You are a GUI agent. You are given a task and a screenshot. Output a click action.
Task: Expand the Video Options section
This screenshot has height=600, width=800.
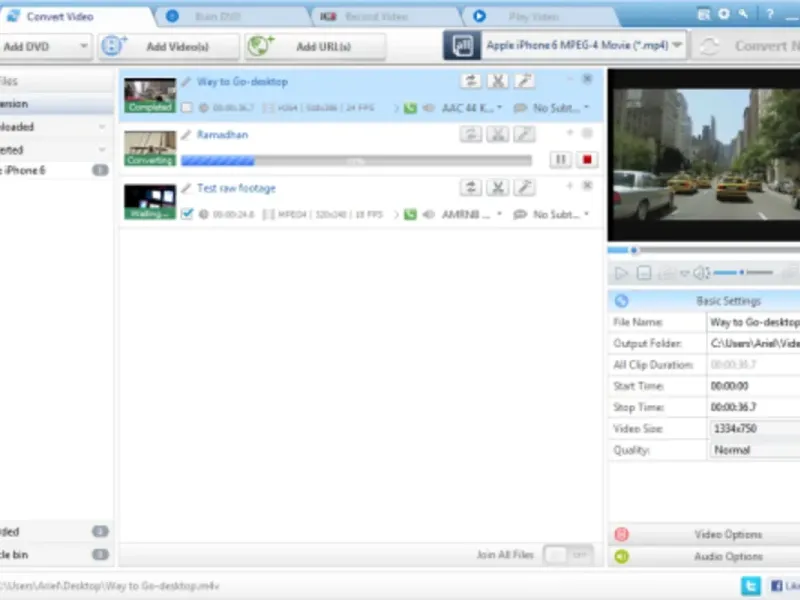click(705, 534)
